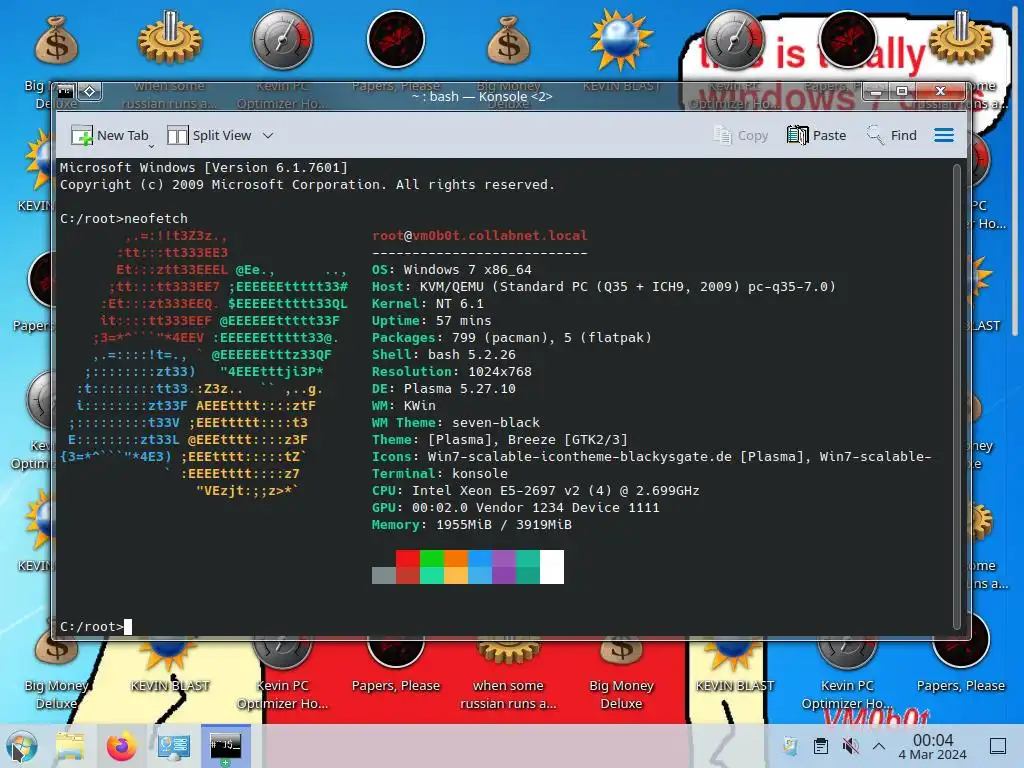Click the gray block in neofetch palette
1024x768 pixels.
click(x=383, y=575)
